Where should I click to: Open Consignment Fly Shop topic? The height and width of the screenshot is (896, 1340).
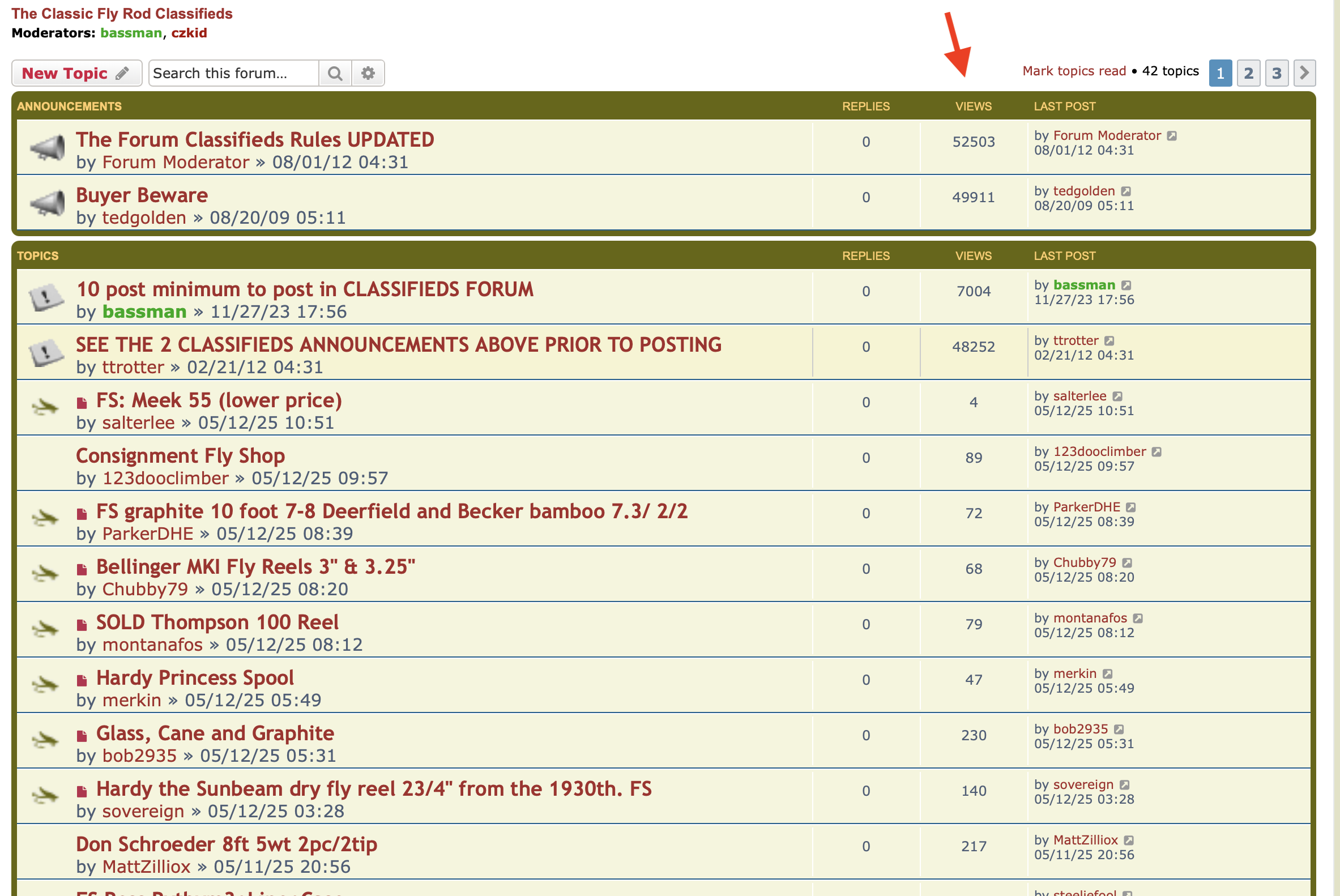pyautogui.click(x=180, y=456)
